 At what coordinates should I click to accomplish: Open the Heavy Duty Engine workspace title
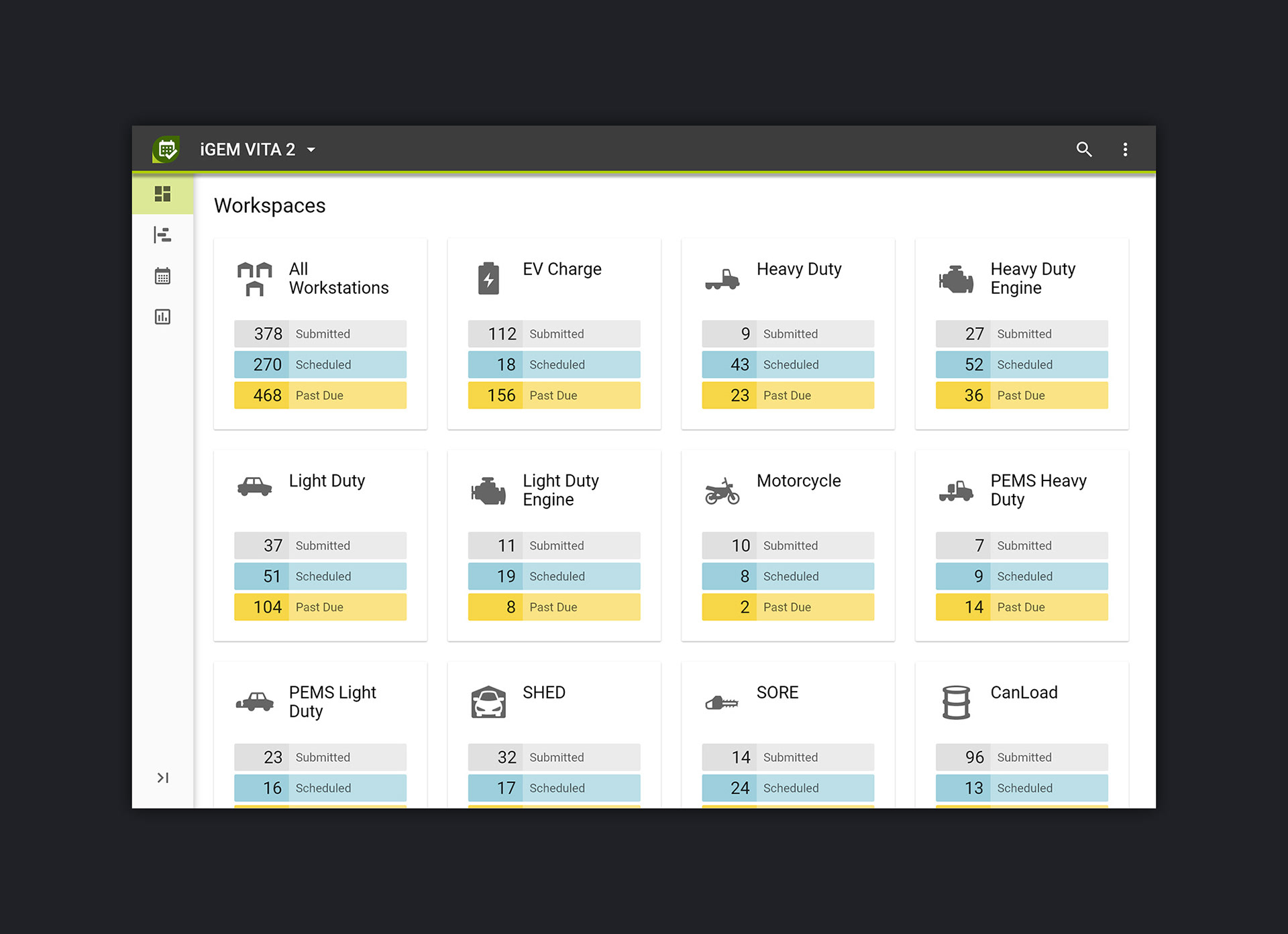(1033, 278)
